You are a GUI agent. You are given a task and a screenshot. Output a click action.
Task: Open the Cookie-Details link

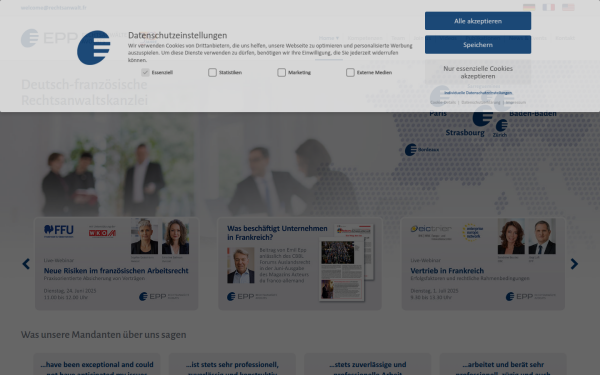(x=443, y=103)
